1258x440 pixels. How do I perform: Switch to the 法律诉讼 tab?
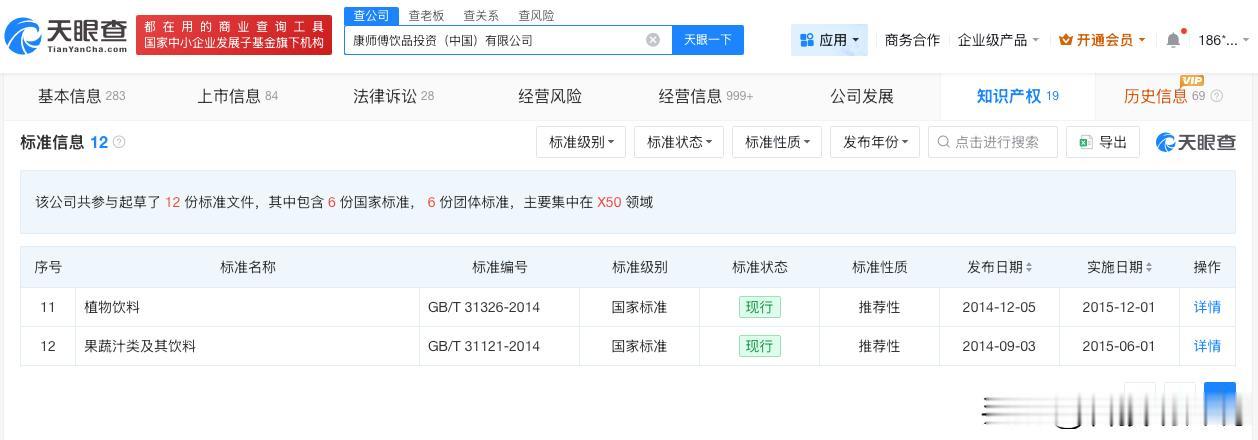[x=393, y=96]
